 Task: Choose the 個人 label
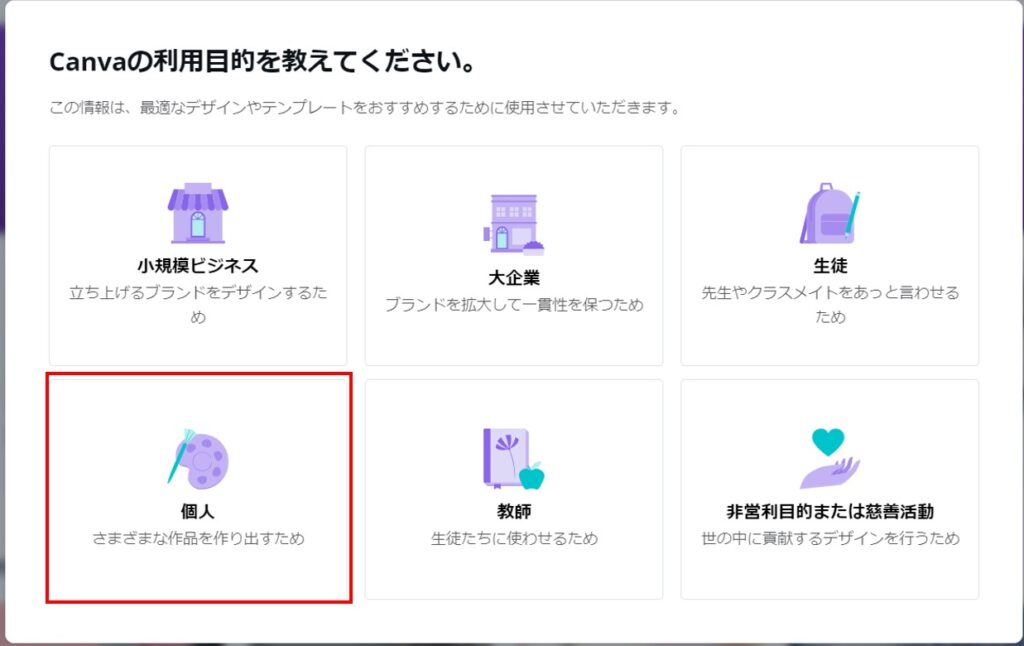coord(198,511)
